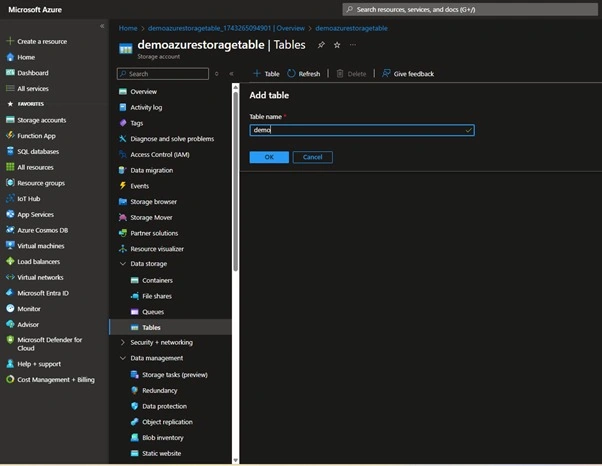Screen dimensions: 602x466
Task: Open more options ellipsis beside title
Action: coord(352,45)
